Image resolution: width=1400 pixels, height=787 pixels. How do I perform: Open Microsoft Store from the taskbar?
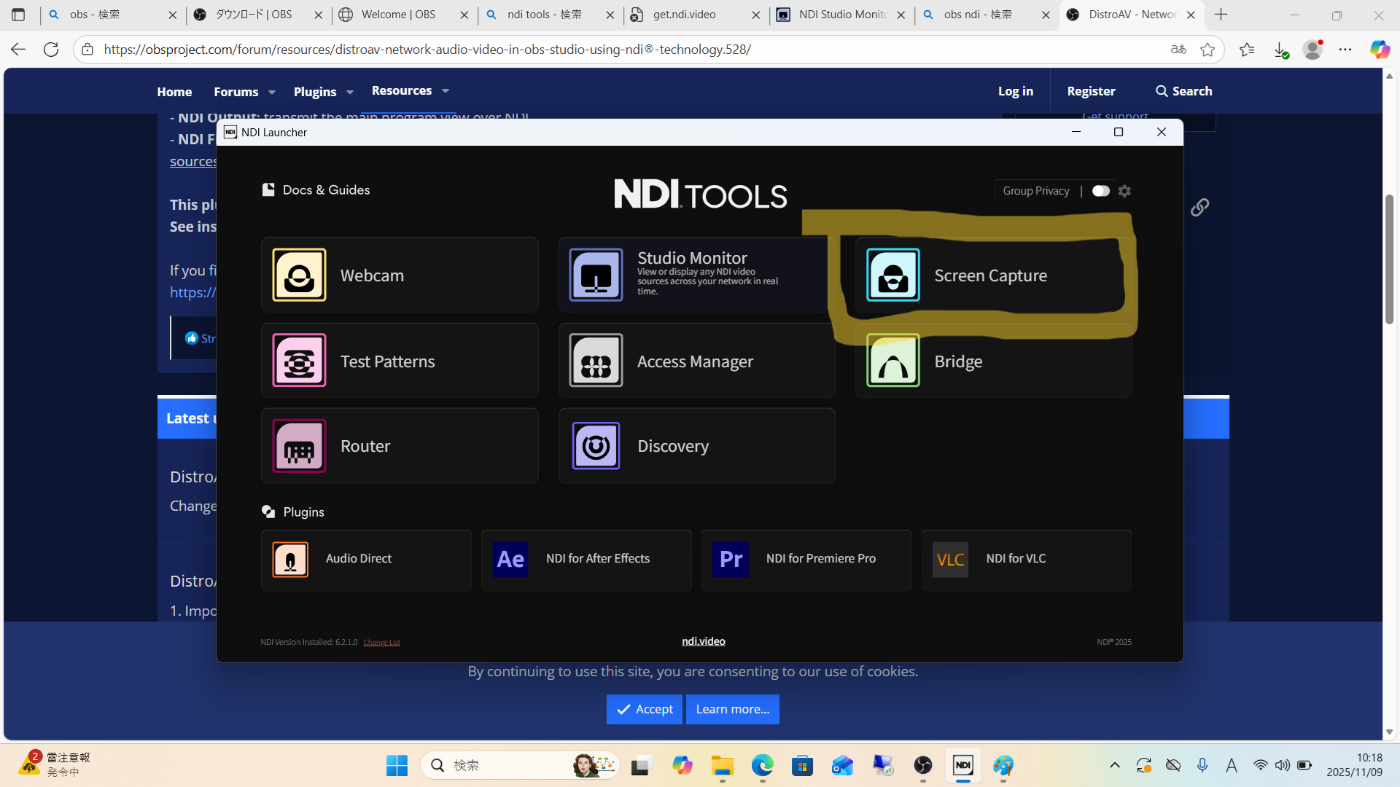tap(802, 766)
